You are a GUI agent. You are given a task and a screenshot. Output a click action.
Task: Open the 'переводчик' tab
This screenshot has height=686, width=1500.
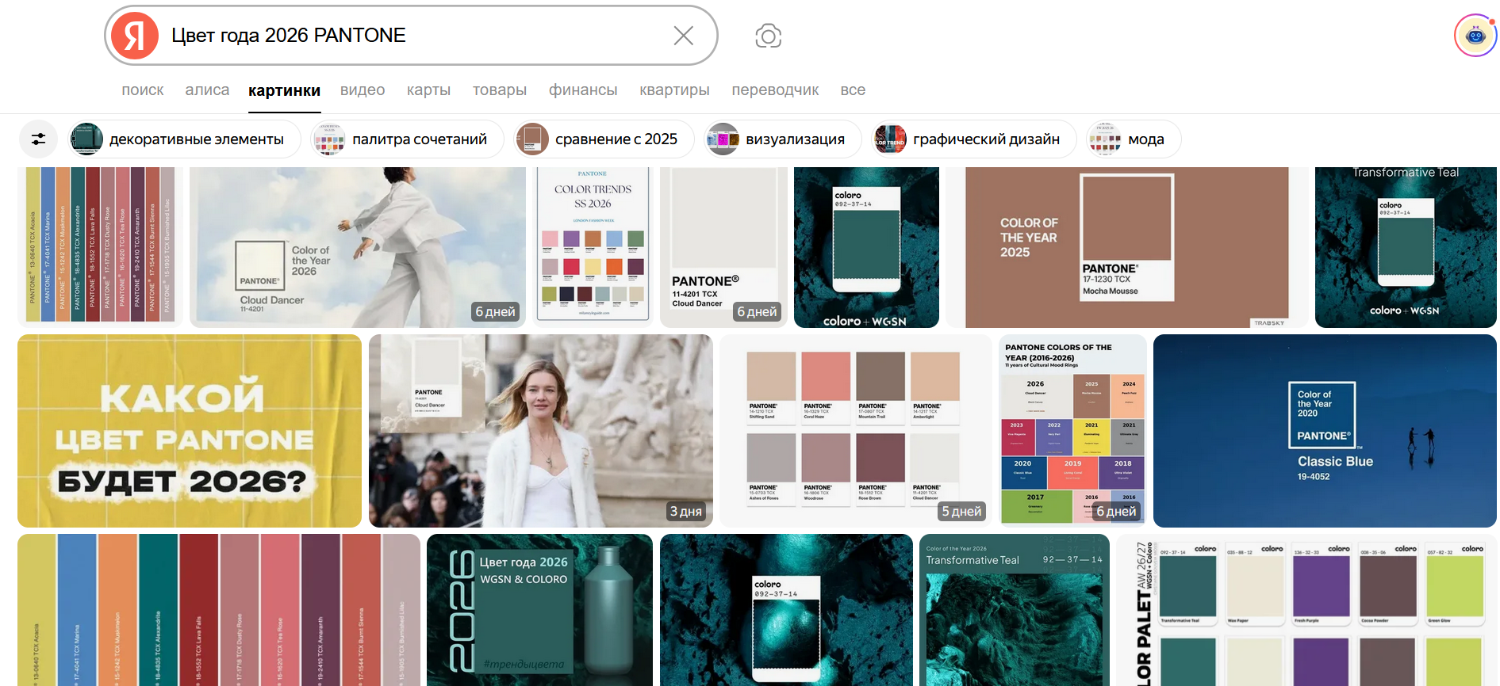point(775,90)
